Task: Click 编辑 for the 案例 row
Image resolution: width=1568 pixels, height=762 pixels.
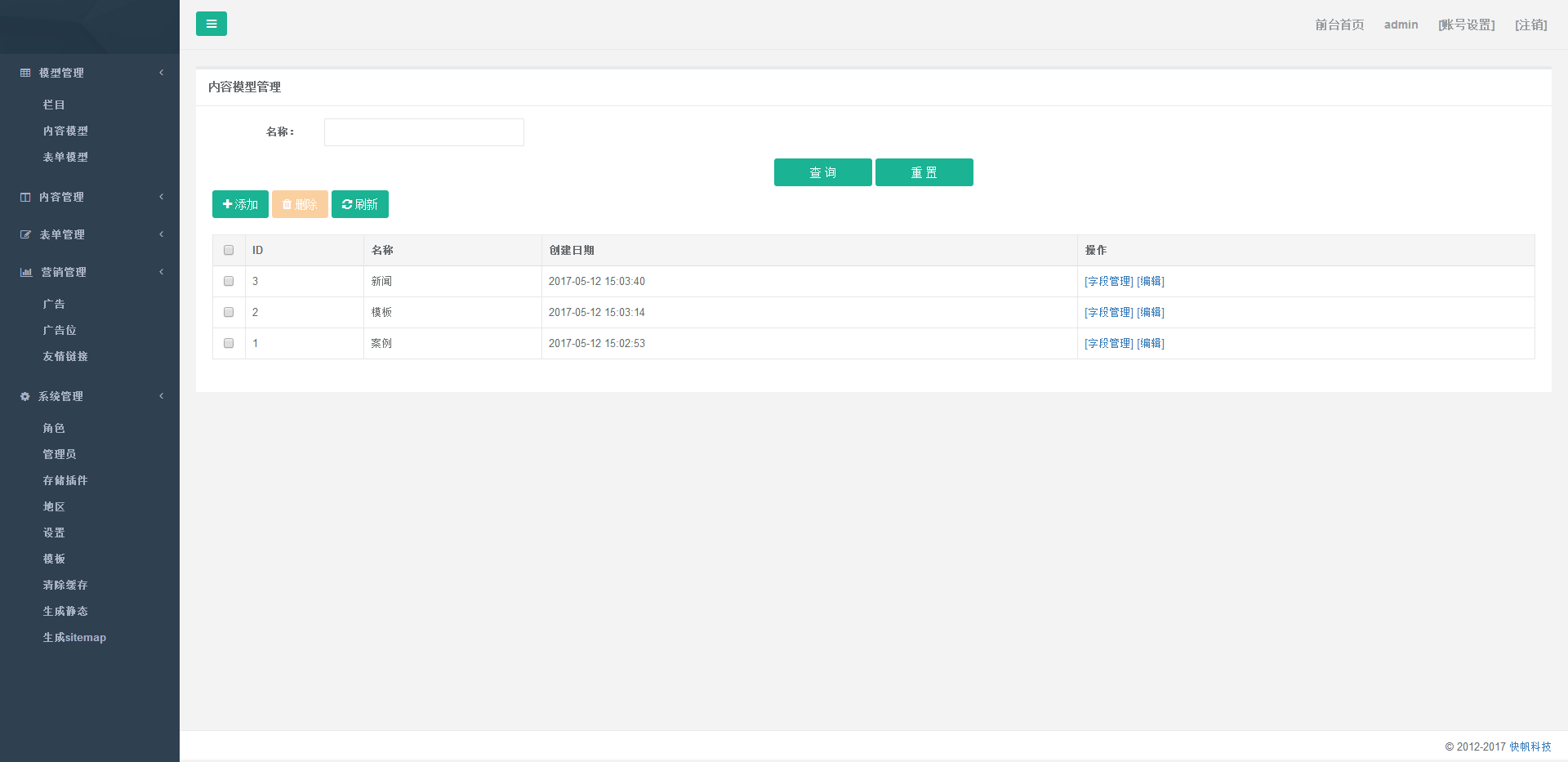Action: (1151, 343)
